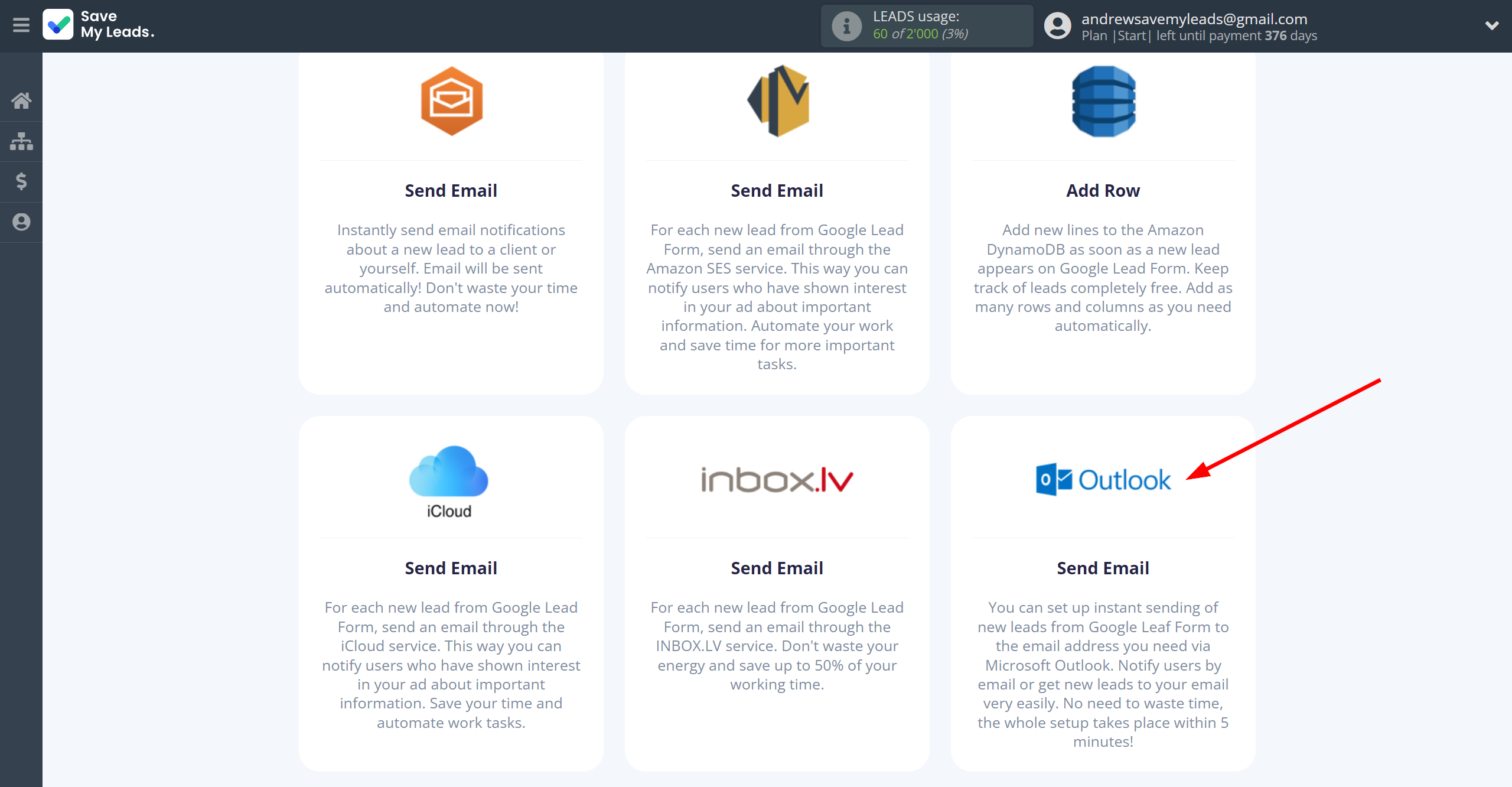This screenshot has width=1512, height=787.
Task: Click the Save My Leads checkmark logo
Action: (x=58, y=25)
